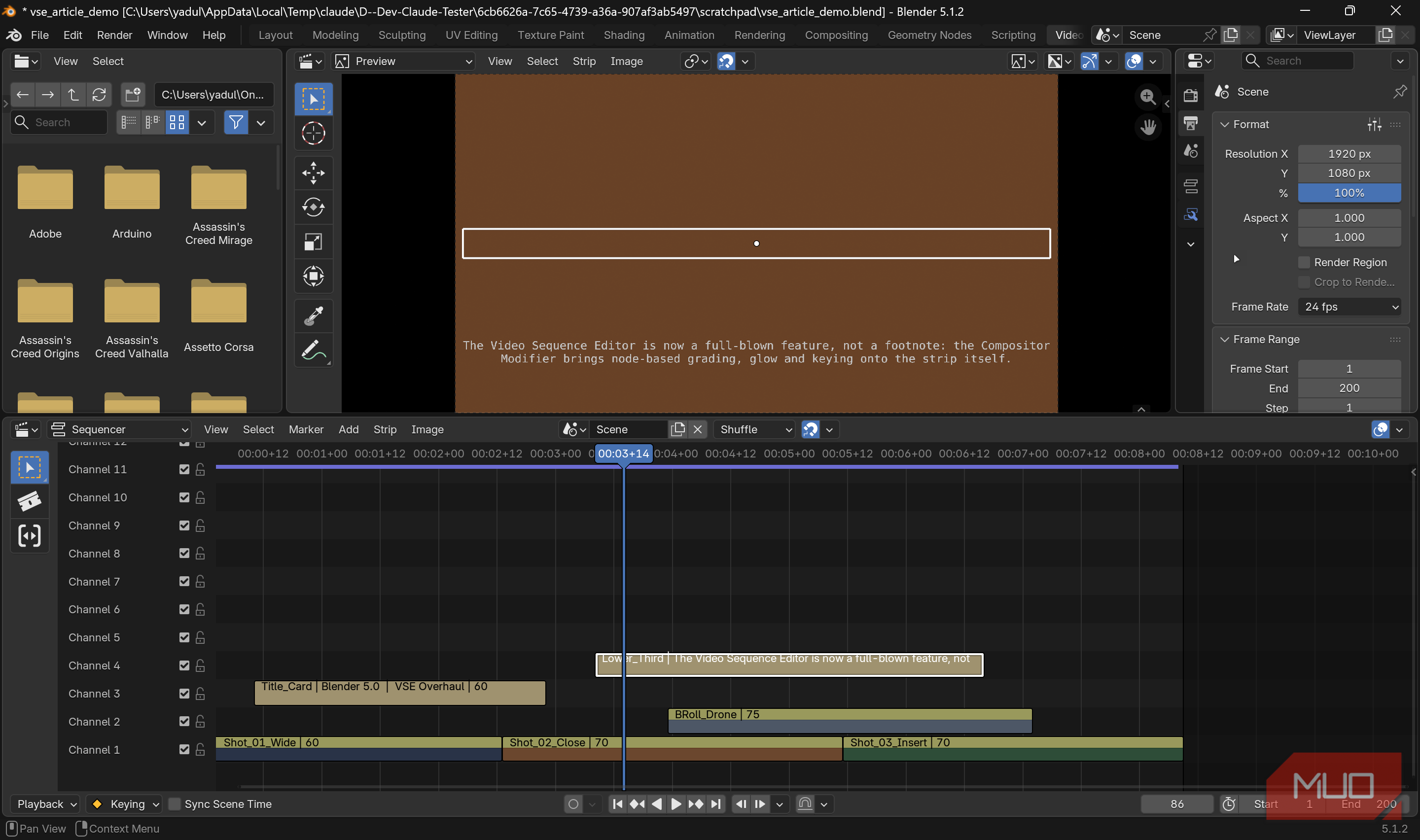Open the Render menu in the top bar

pyautogui.click(x=114, y=35)
